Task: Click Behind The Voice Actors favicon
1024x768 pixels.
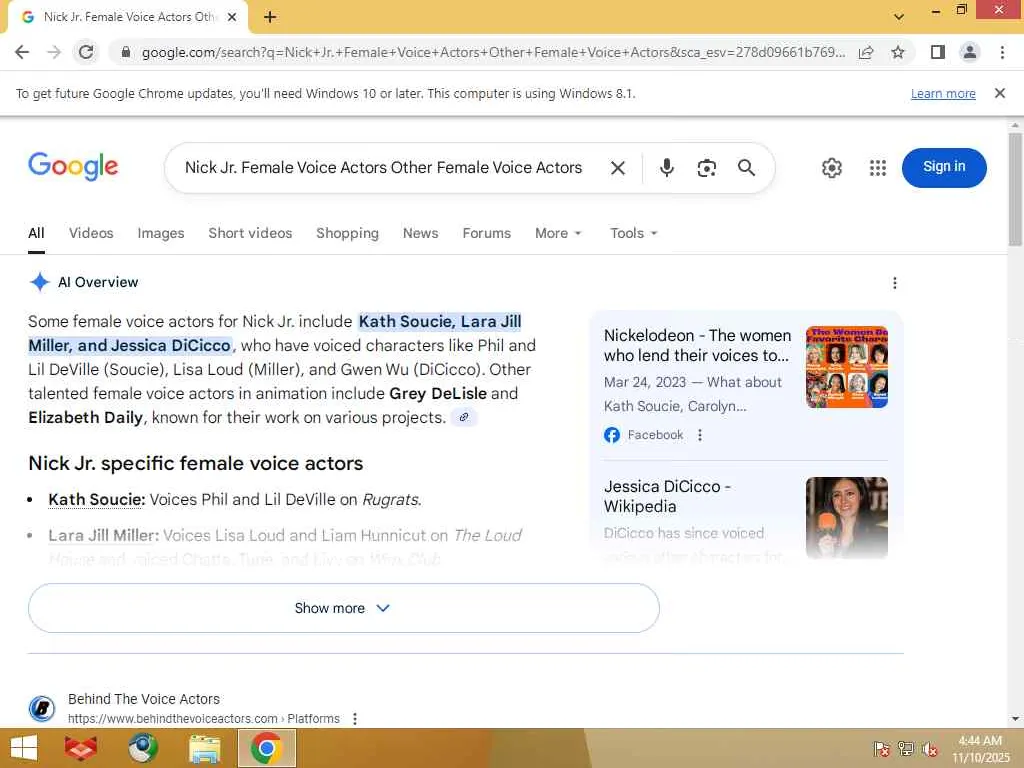Action: [42, 709]
